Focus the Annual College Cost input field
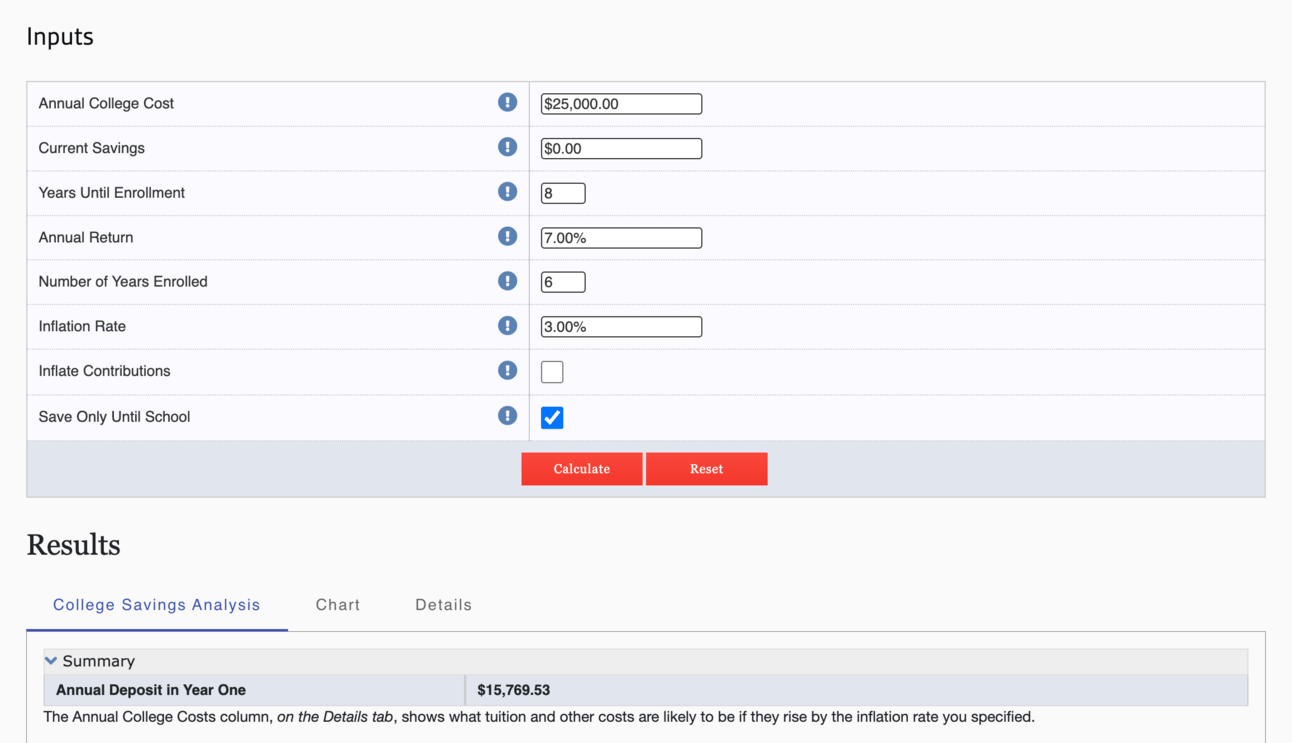 click(621, 104)
